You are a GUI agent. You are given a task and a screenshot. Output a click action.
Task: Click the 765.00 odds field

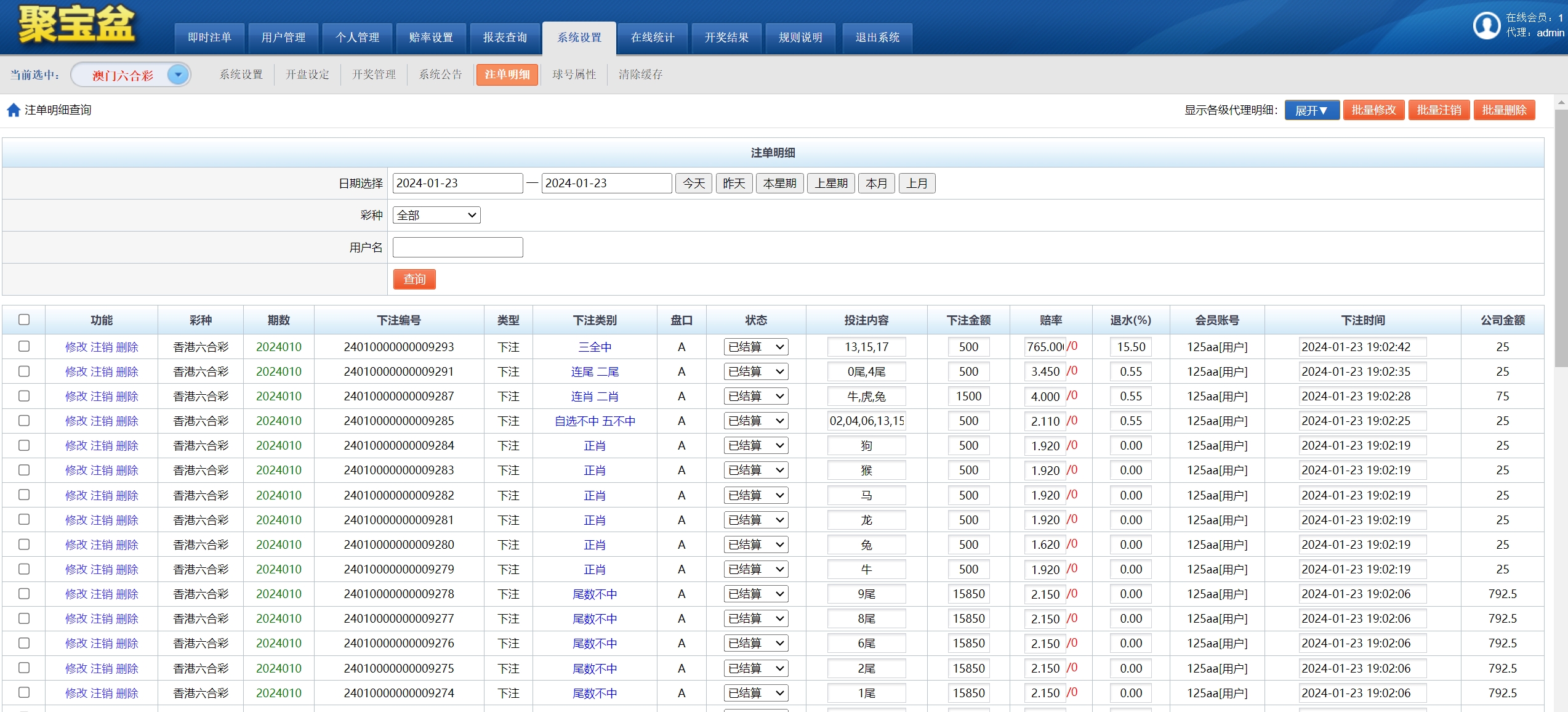(x=1045, y=347)
